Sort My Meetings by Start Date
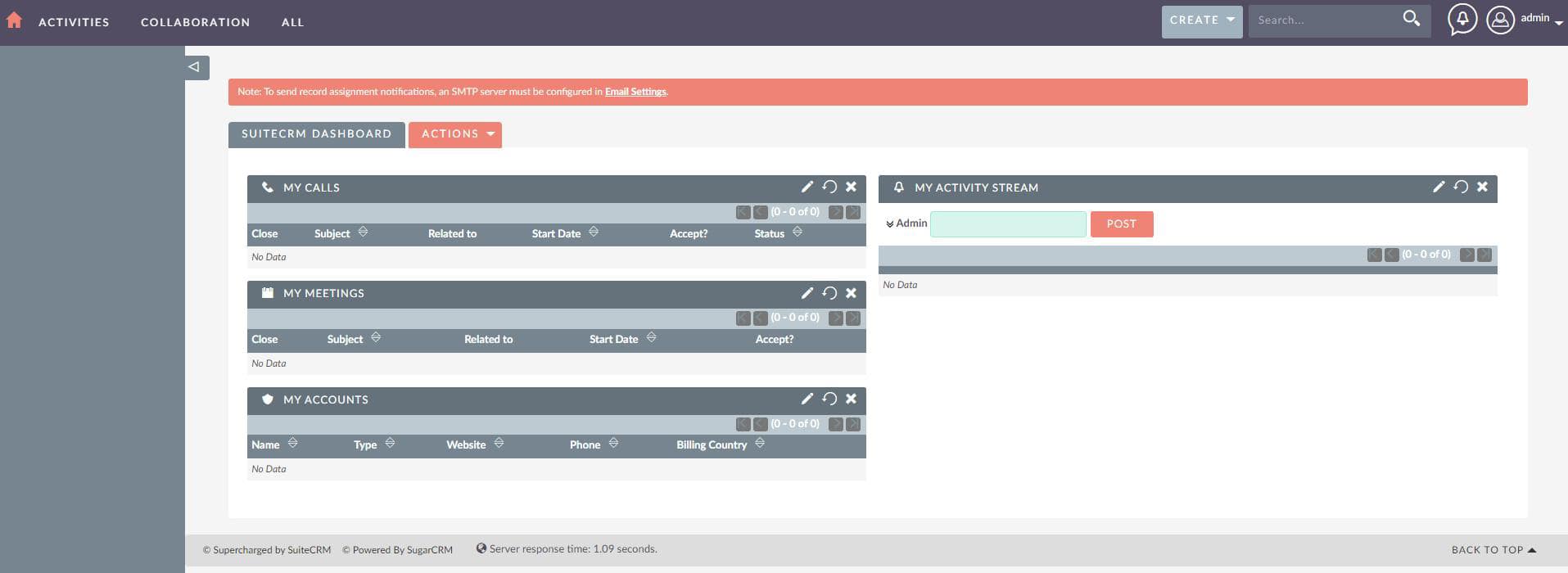This screenshot has height=573, width=1568. click(x=651, y=338)
